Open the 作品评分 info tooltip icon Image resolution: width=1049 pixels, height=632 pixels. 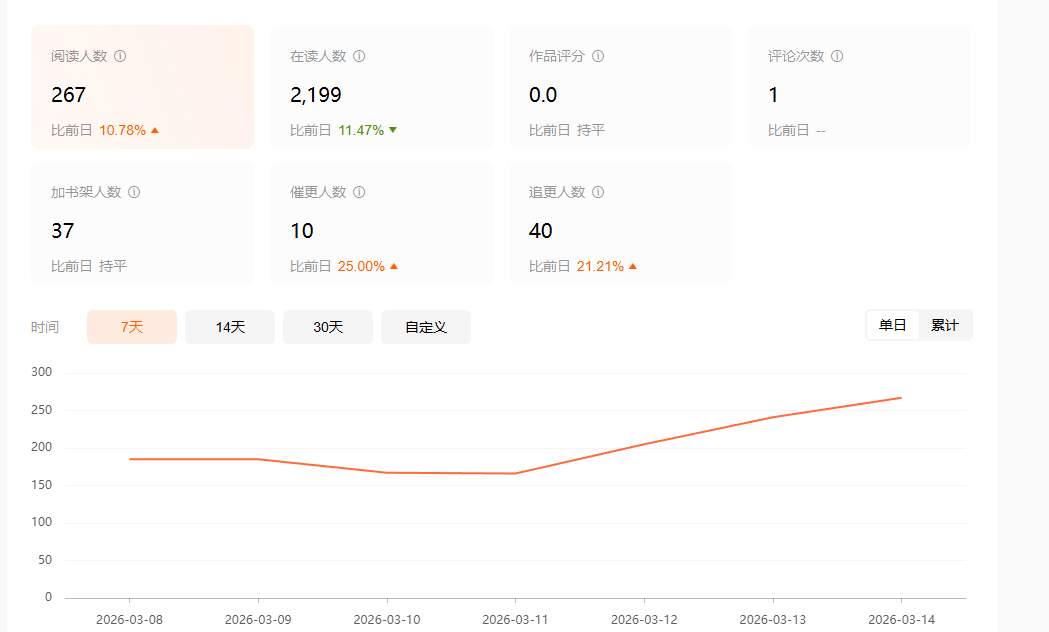click(598, 56)
